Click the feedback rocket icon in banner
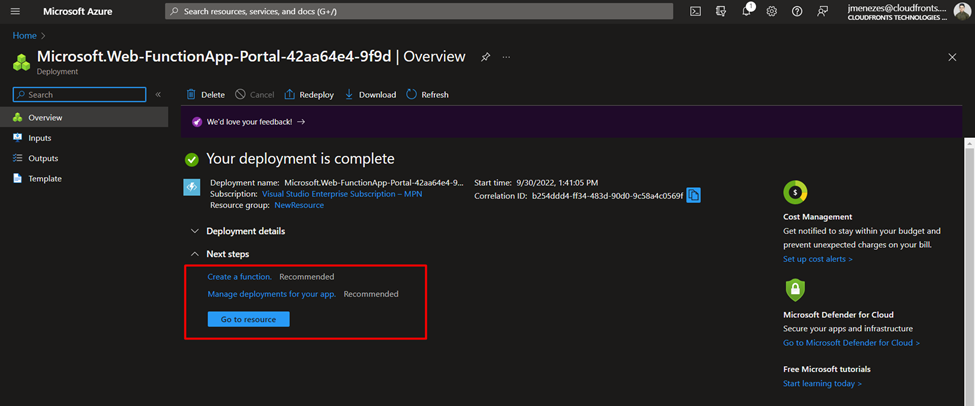The image size is (975, 406). (196, 122)
